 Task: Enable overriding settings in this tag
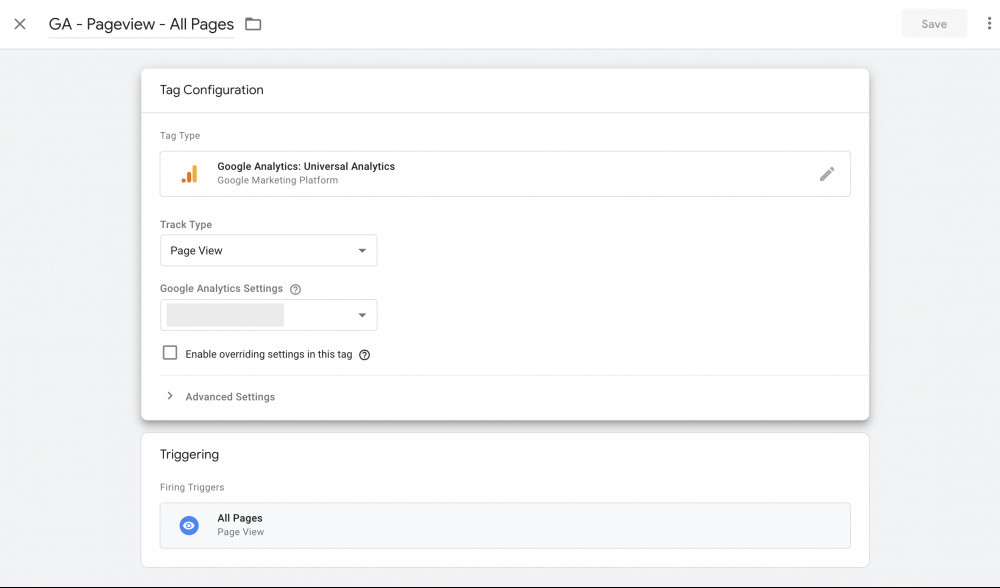pos(170,353)
